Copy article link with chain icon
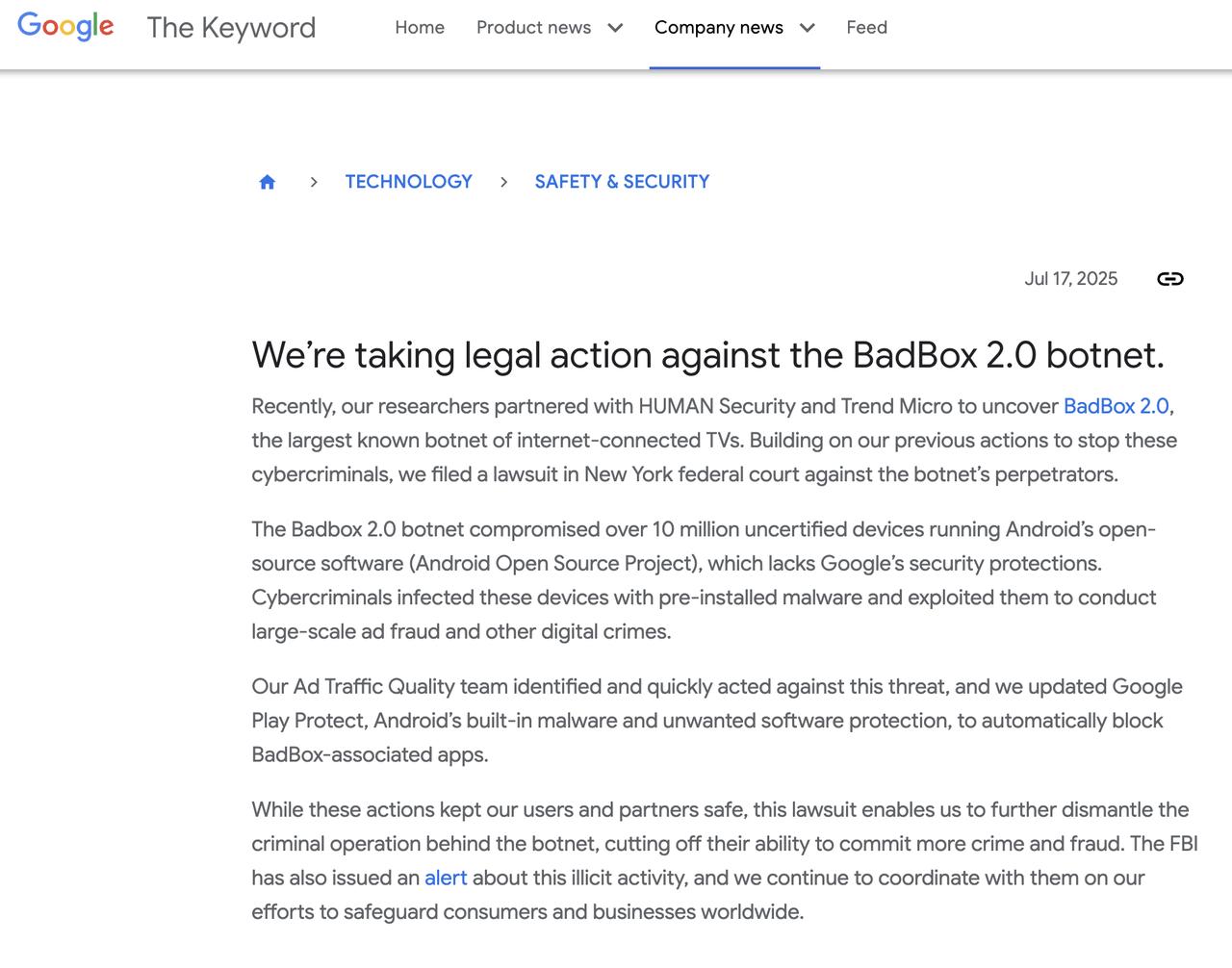 pos(1170,279)
